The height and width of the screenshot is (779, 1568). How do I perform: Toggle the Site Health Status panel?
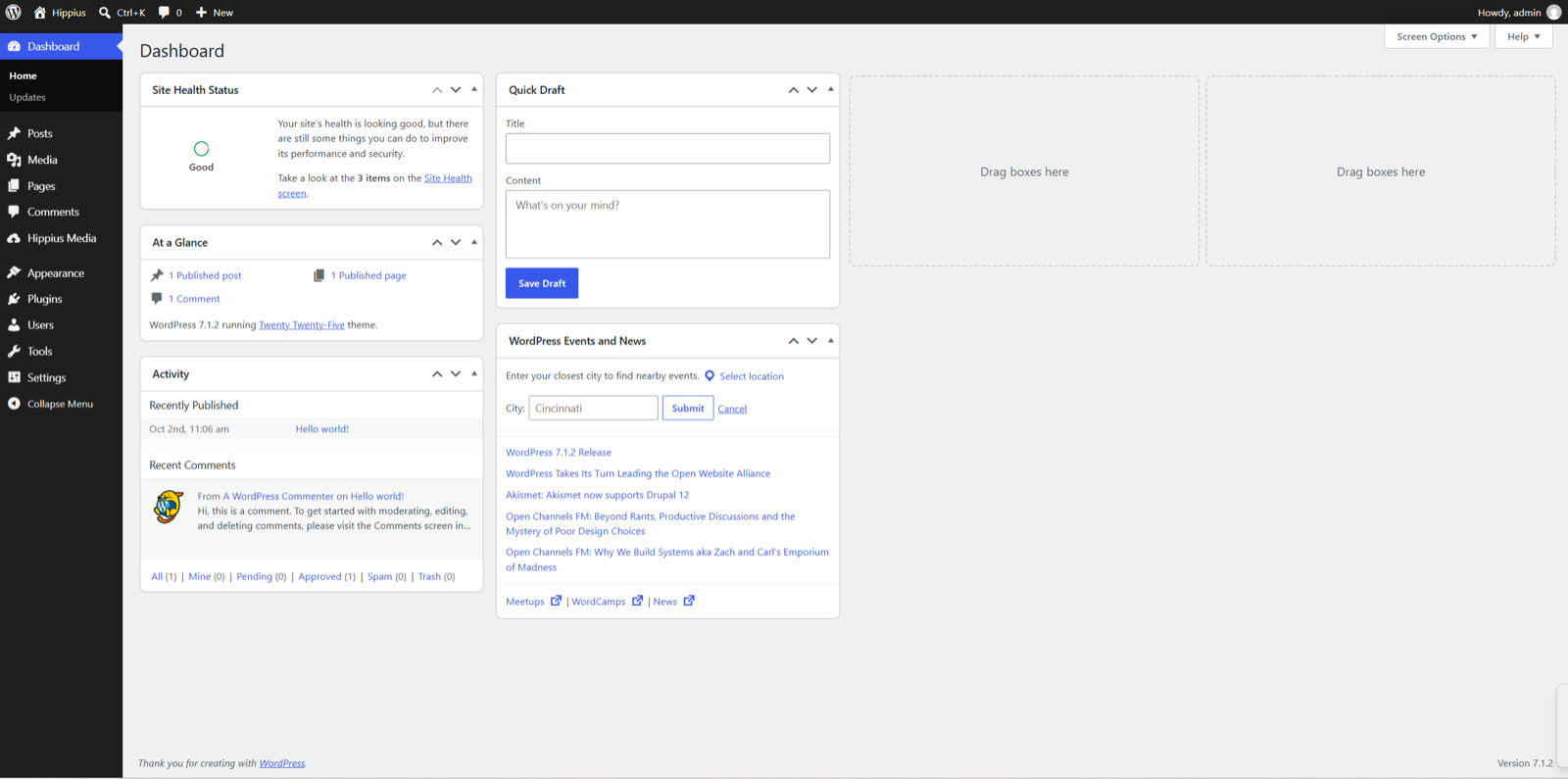click(474, 89)
